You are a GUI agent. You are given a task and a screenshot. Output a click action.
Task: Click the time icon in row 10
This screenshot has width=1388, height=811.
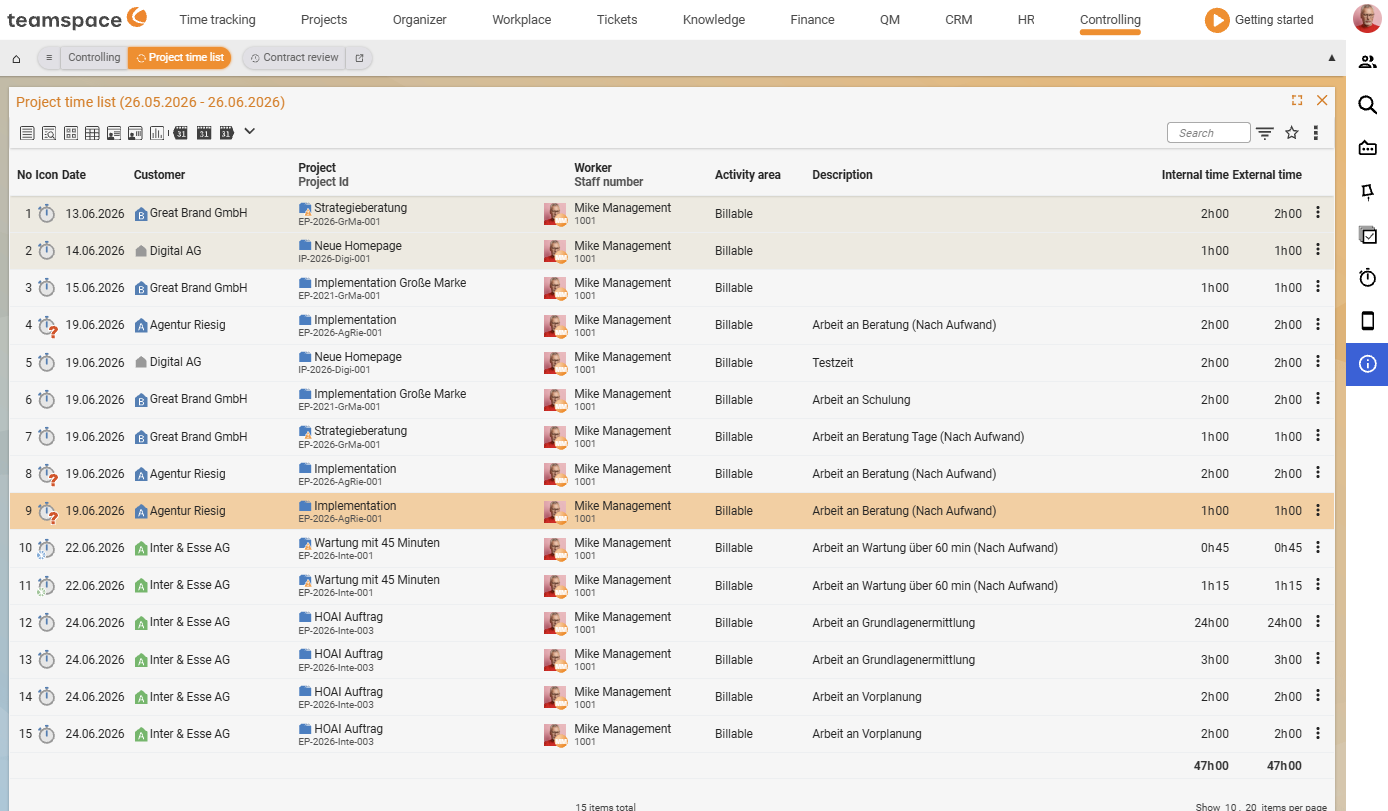46,549
